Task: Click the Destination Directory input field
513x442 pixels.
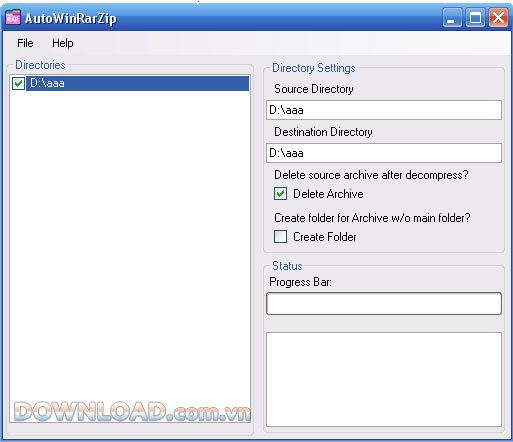Action: coord(384,153)
